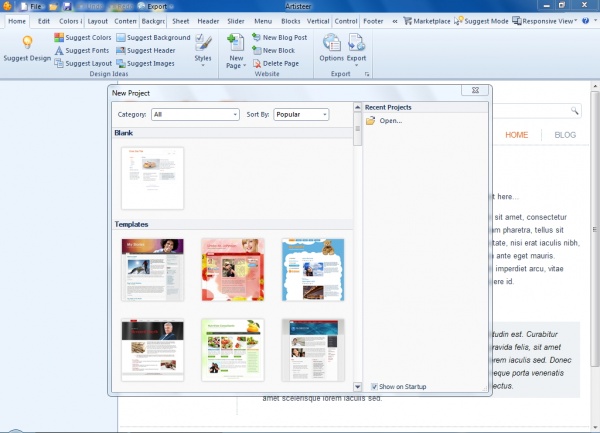Click the folder Open icon in title bar

click(54, 6)
